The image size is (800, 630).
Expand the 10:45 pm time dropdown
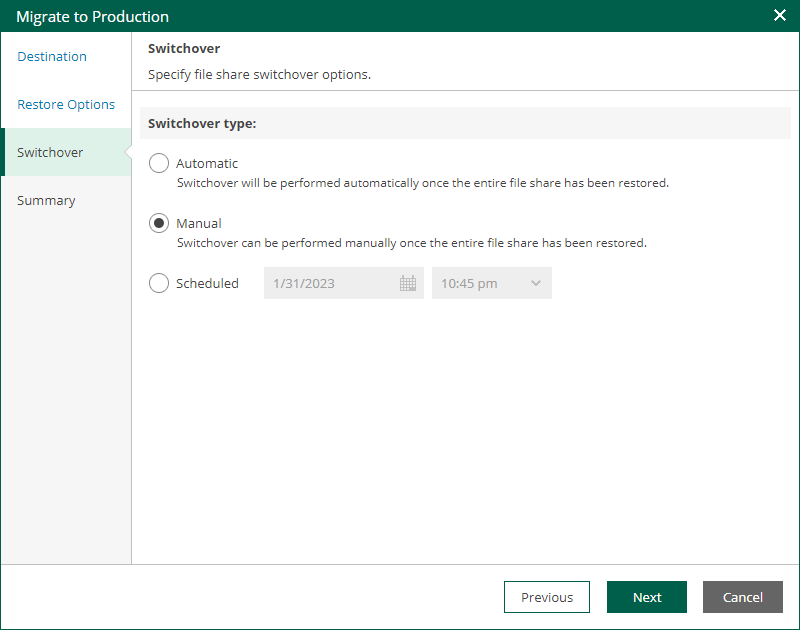[491, 283]
